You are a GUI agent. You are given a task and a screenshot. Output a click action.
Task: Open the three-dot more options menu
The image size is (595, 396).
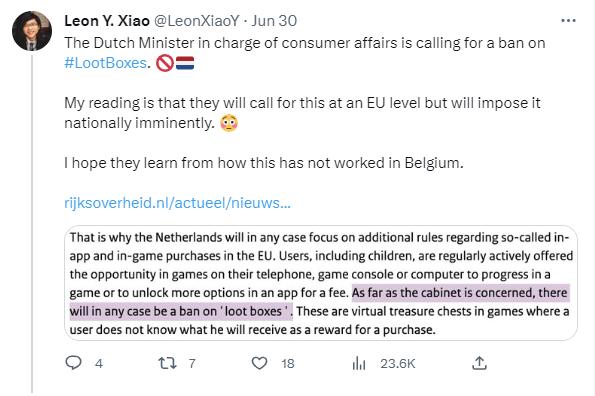coord(568,20)
